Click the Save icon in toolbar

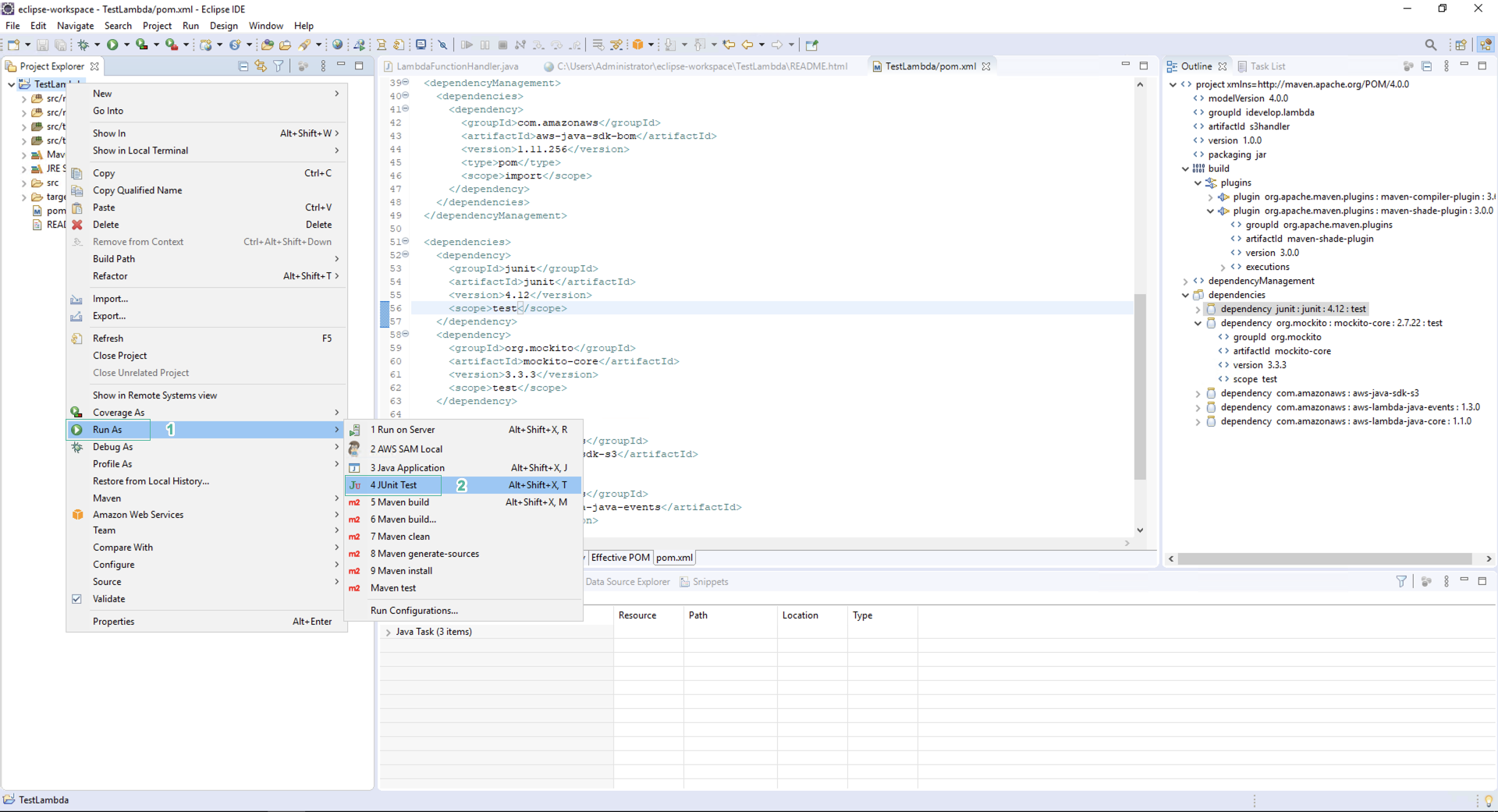point(43,45)
